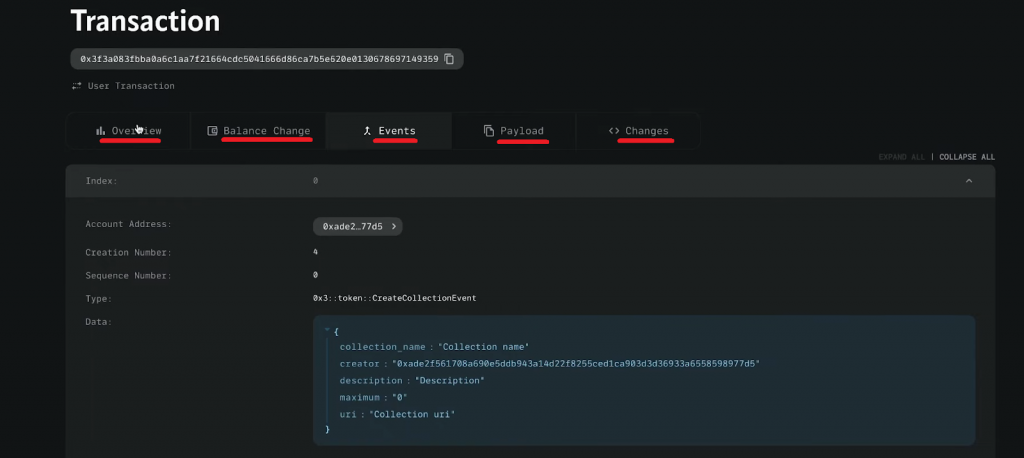The height and width of the screenshot is (458, 1024).
Task: Click the wallet icon on Balance Change
Action: [212, 131]
